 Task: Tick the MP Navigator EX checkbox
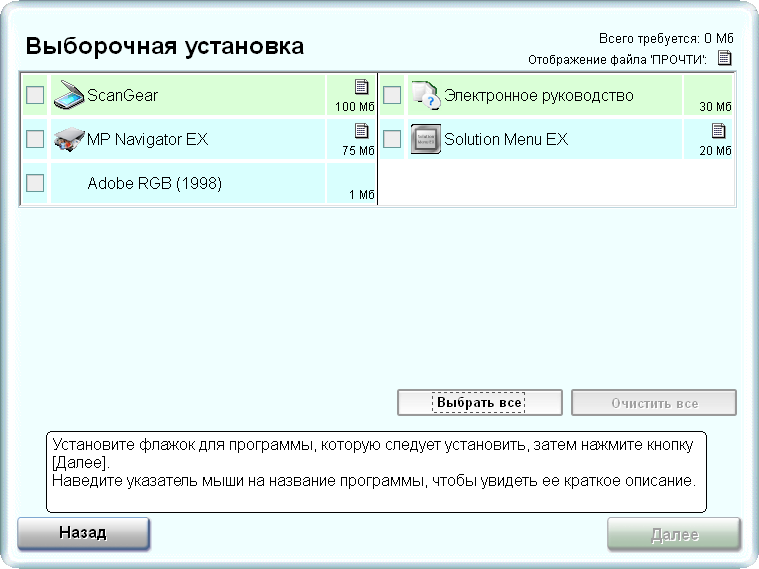pos(35,139)
